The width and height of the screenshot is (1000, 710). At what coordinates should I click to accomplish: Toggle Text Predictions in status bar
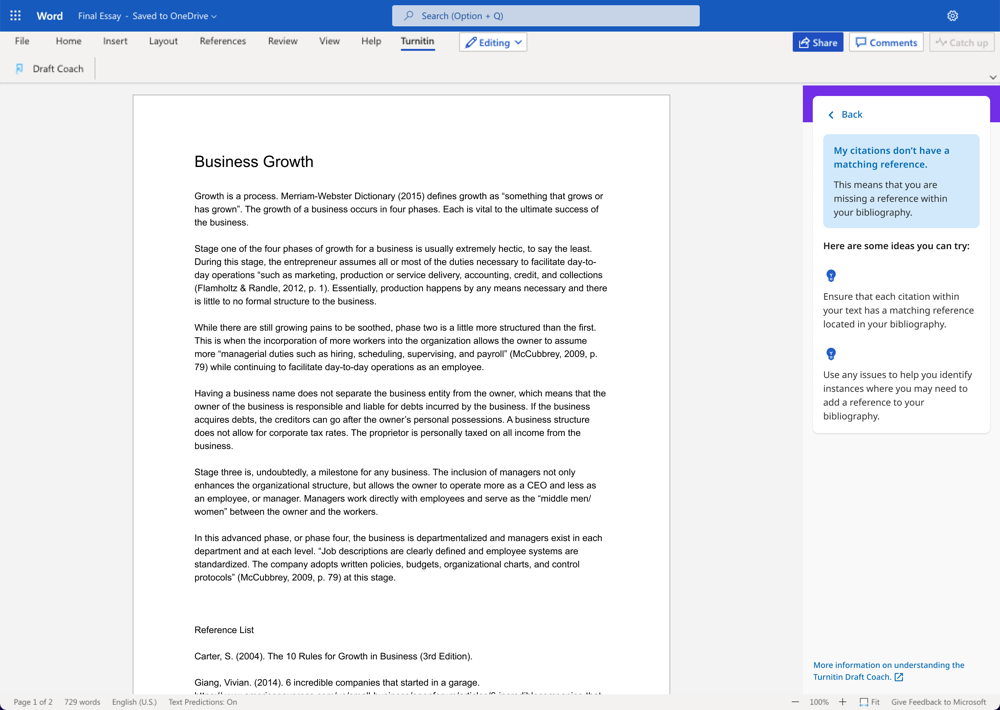click(202, 702)
